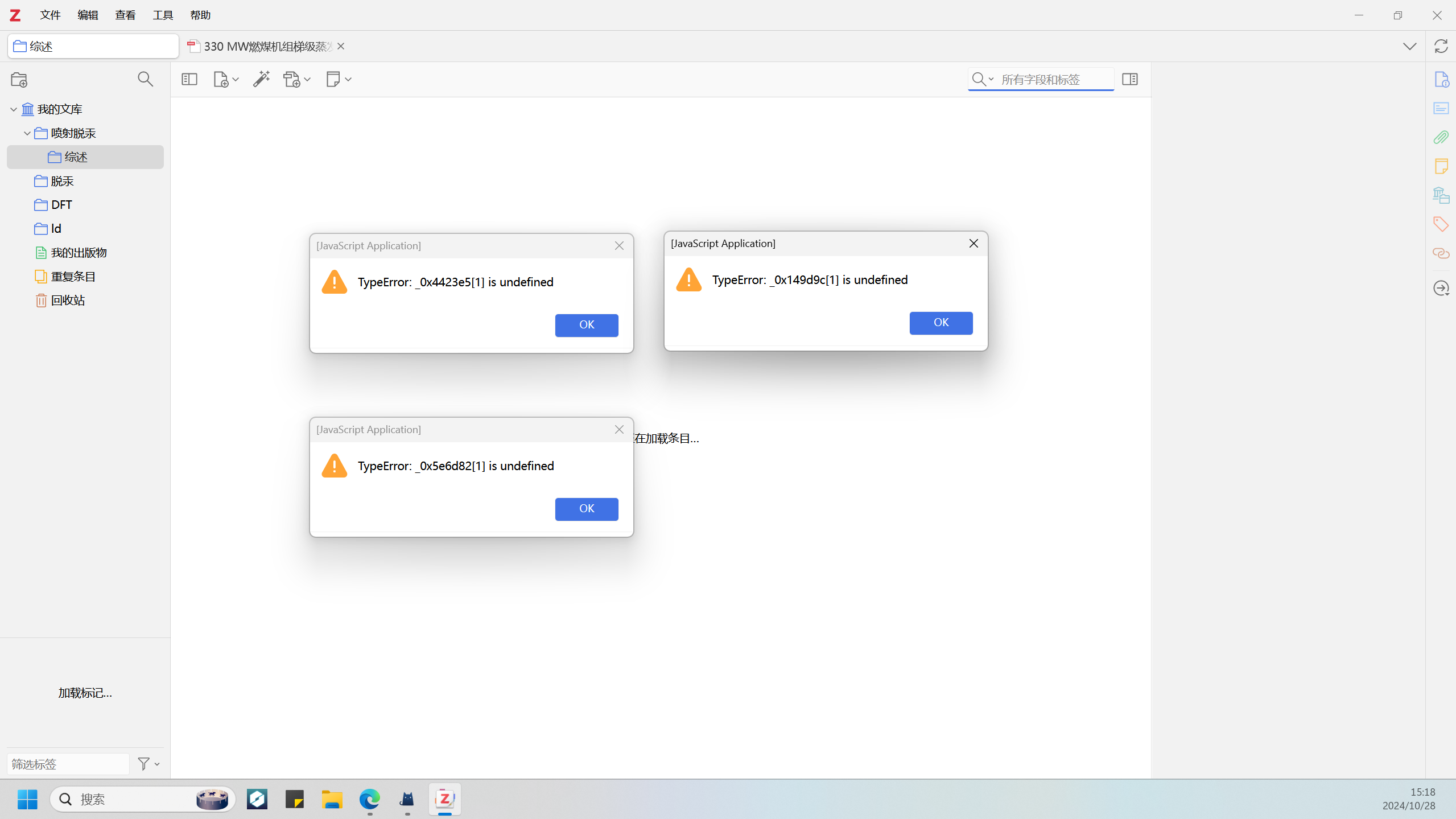Collapse the 喷射脱汞 collection
The height and width of the screenshot is (819, 1456).
pos(27,133)
